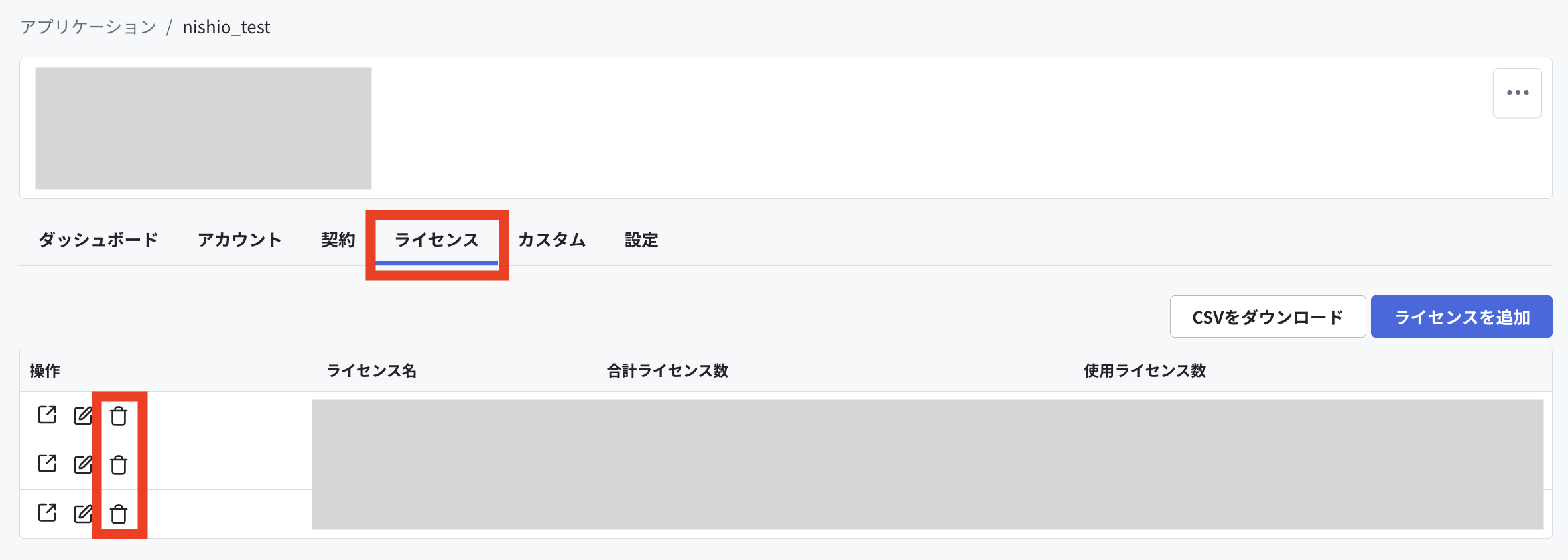Switch to the アカウント tab
Image resolution: width=1568 pixels, height=560 pixels.
tap(239, 240)
